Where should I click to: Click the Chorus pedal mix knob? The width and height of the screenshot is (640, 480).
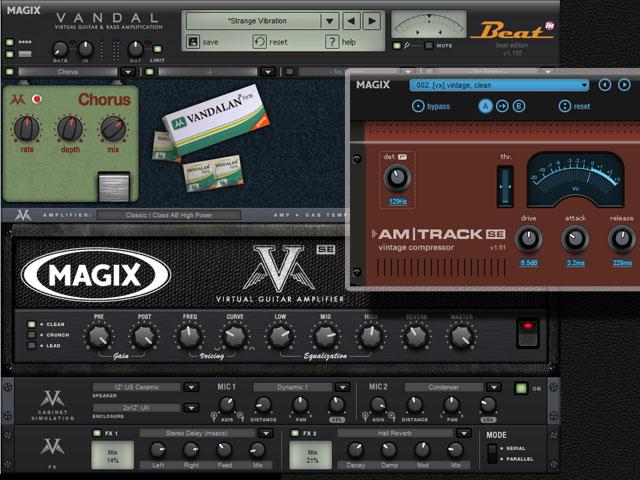click(113, 129)
